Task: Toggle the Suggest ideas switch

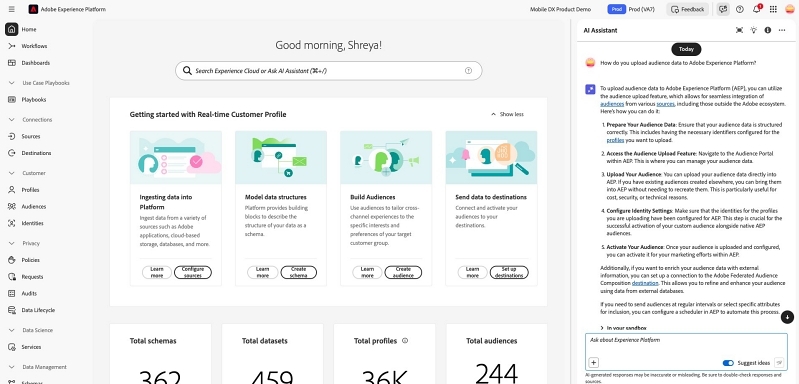Action: coord(728,363)
